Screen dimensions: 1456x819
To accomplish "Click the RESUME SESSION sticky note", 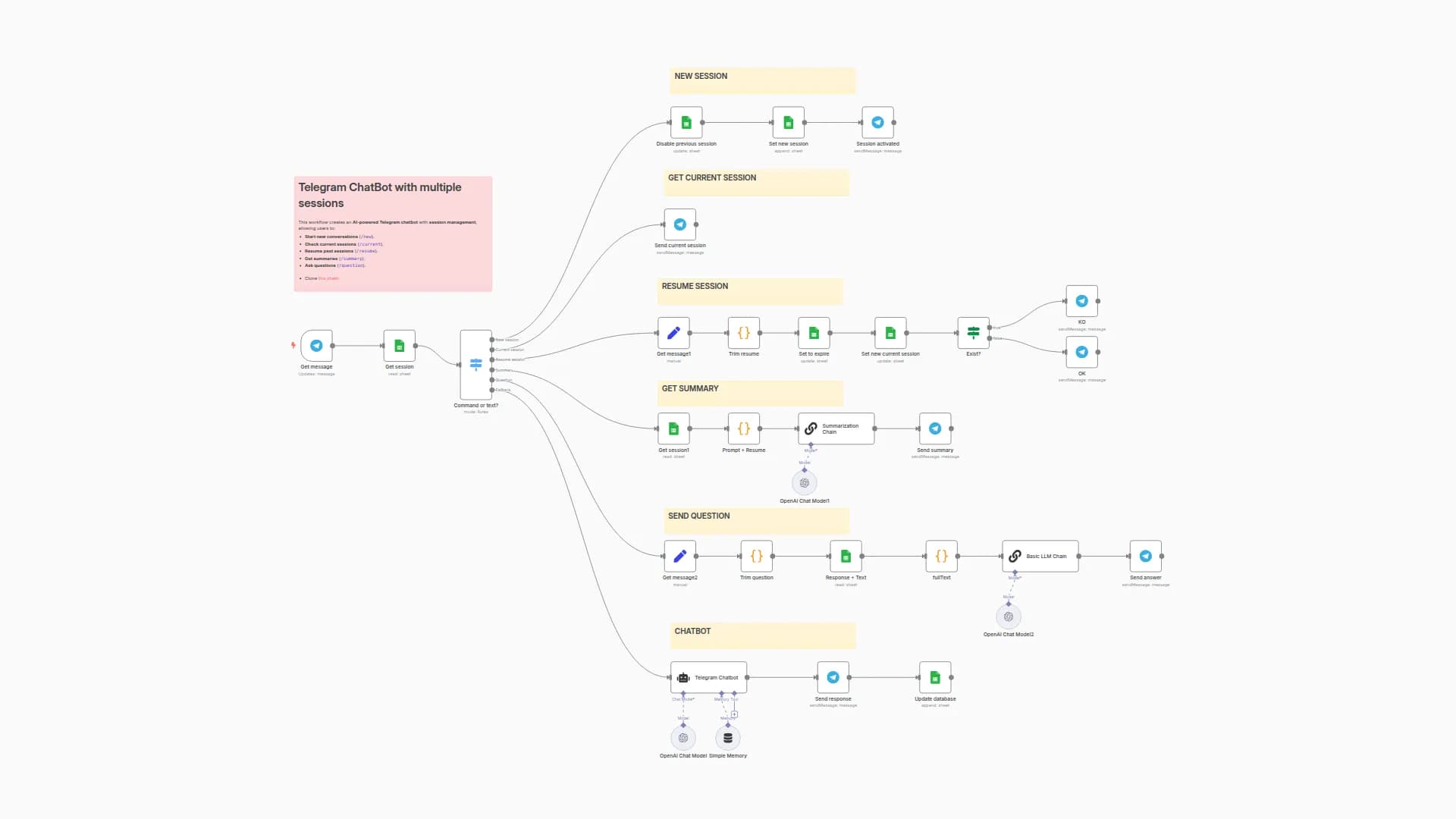I will 750,291.
